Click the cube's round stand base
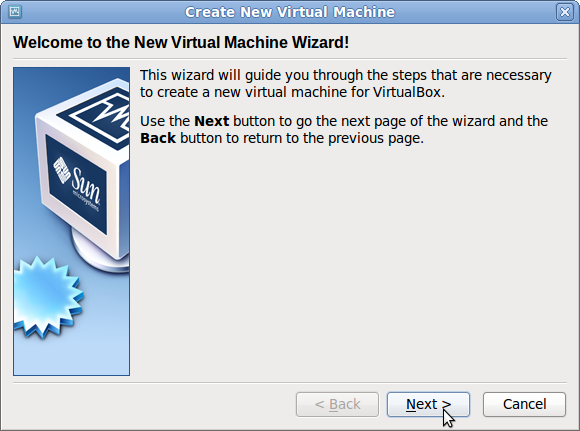 point(100,252)
